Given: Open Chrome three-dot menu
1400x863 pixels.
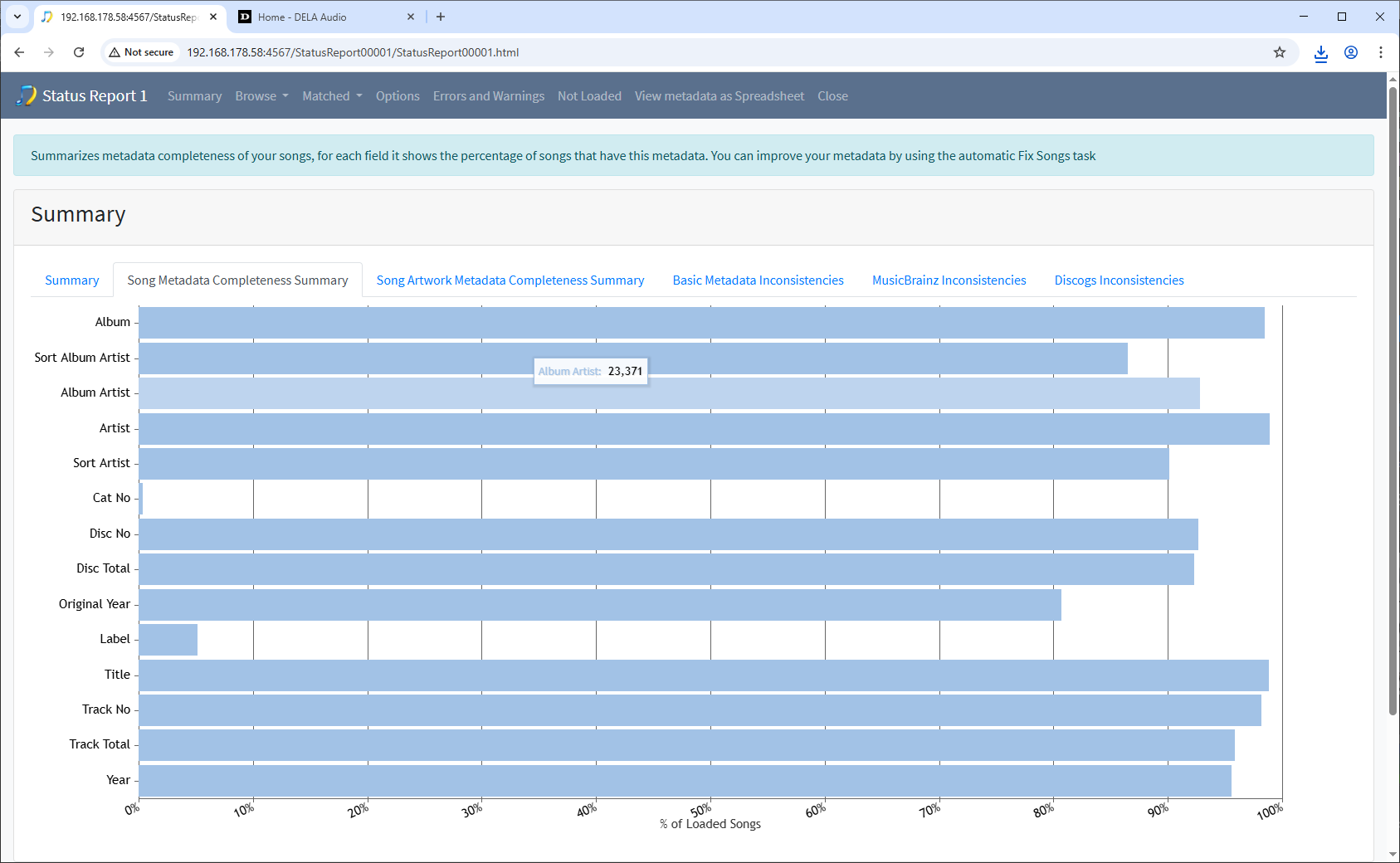Looking at the screenshot, I should [x=1380, y=52].
